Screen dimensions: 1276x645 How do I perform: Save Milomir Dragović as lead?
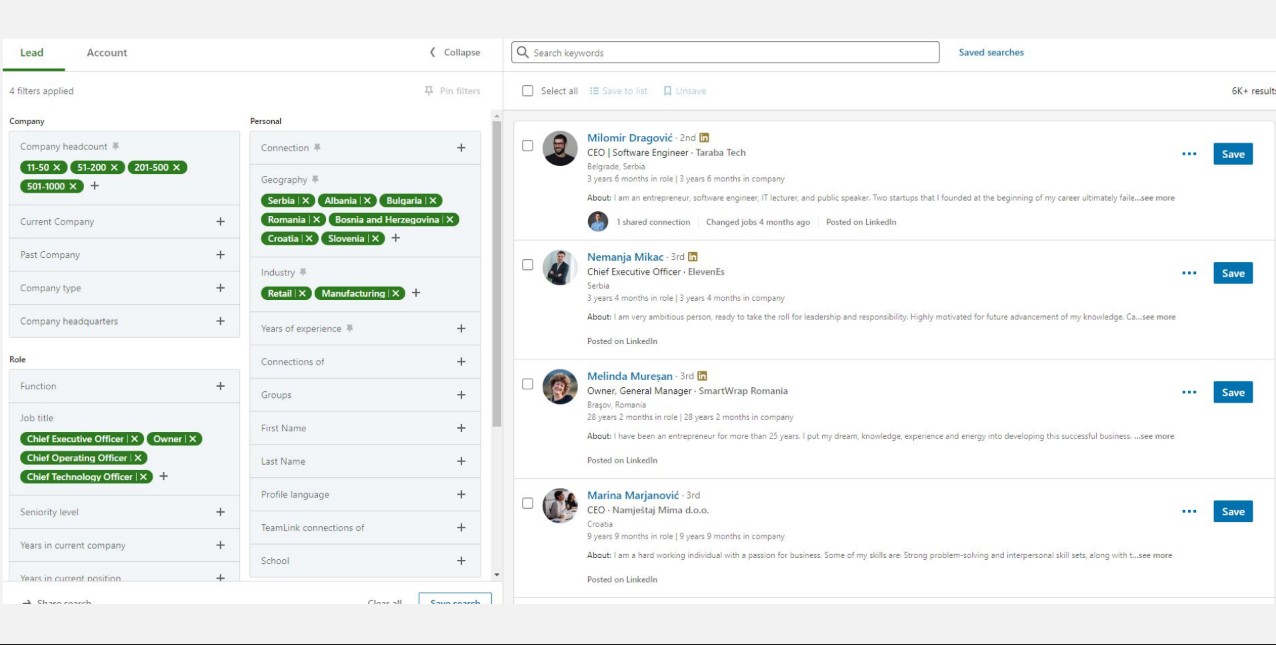[1233, 154]
